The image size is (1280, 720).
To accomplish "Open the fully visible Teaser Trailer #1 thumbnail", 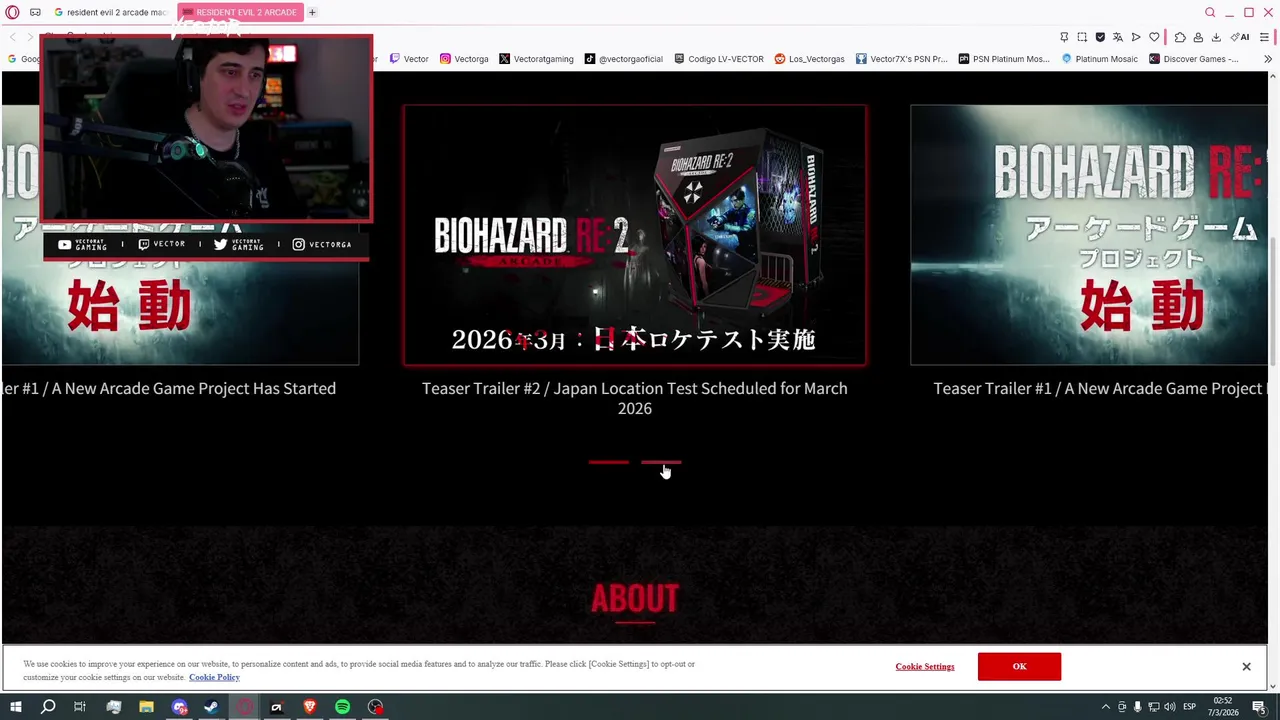I will point(1089,235).
